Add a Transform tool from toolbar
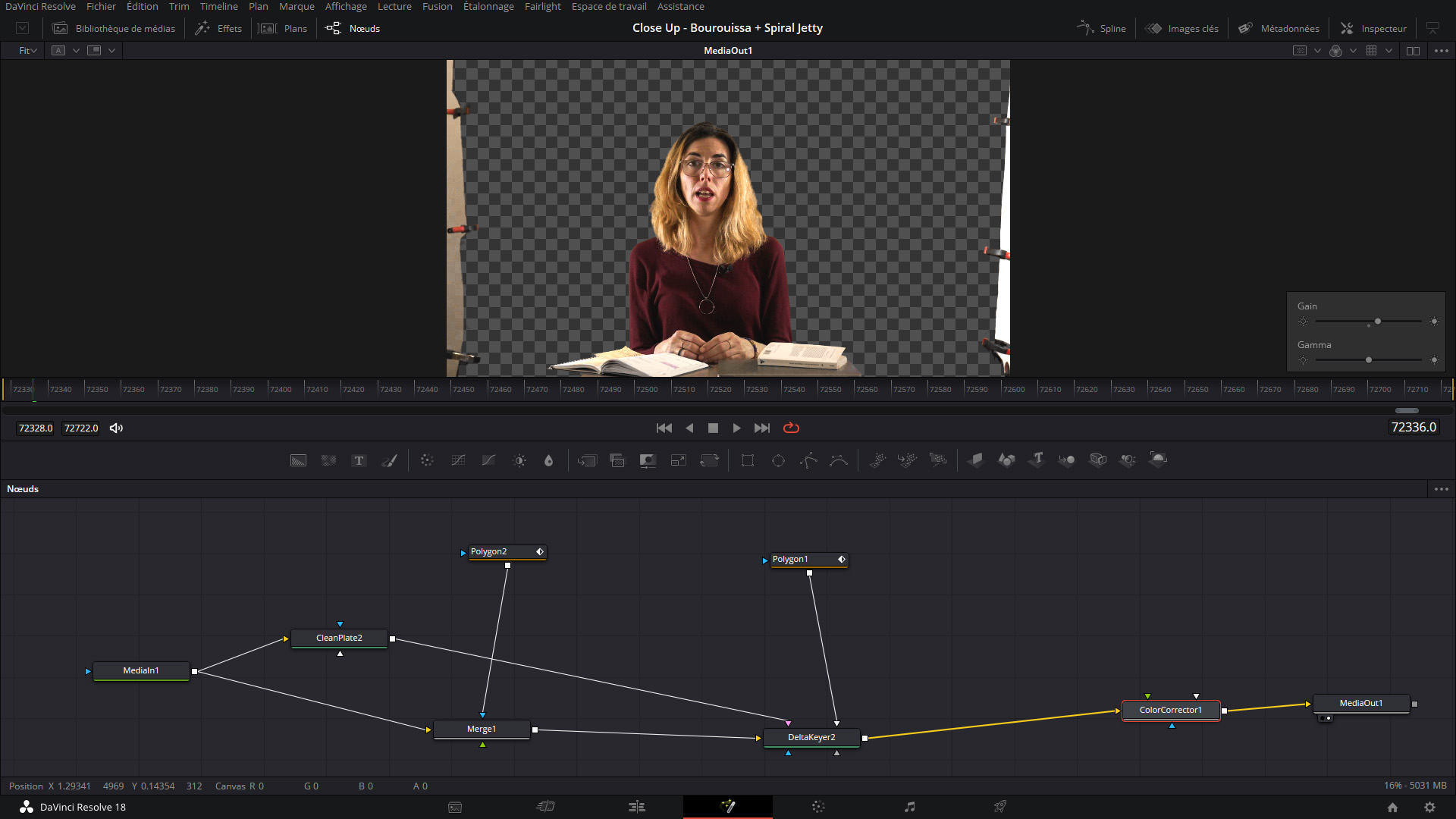Image resolution: width=1456 pixels, height=819 pixels. click(x=709, y=460)
